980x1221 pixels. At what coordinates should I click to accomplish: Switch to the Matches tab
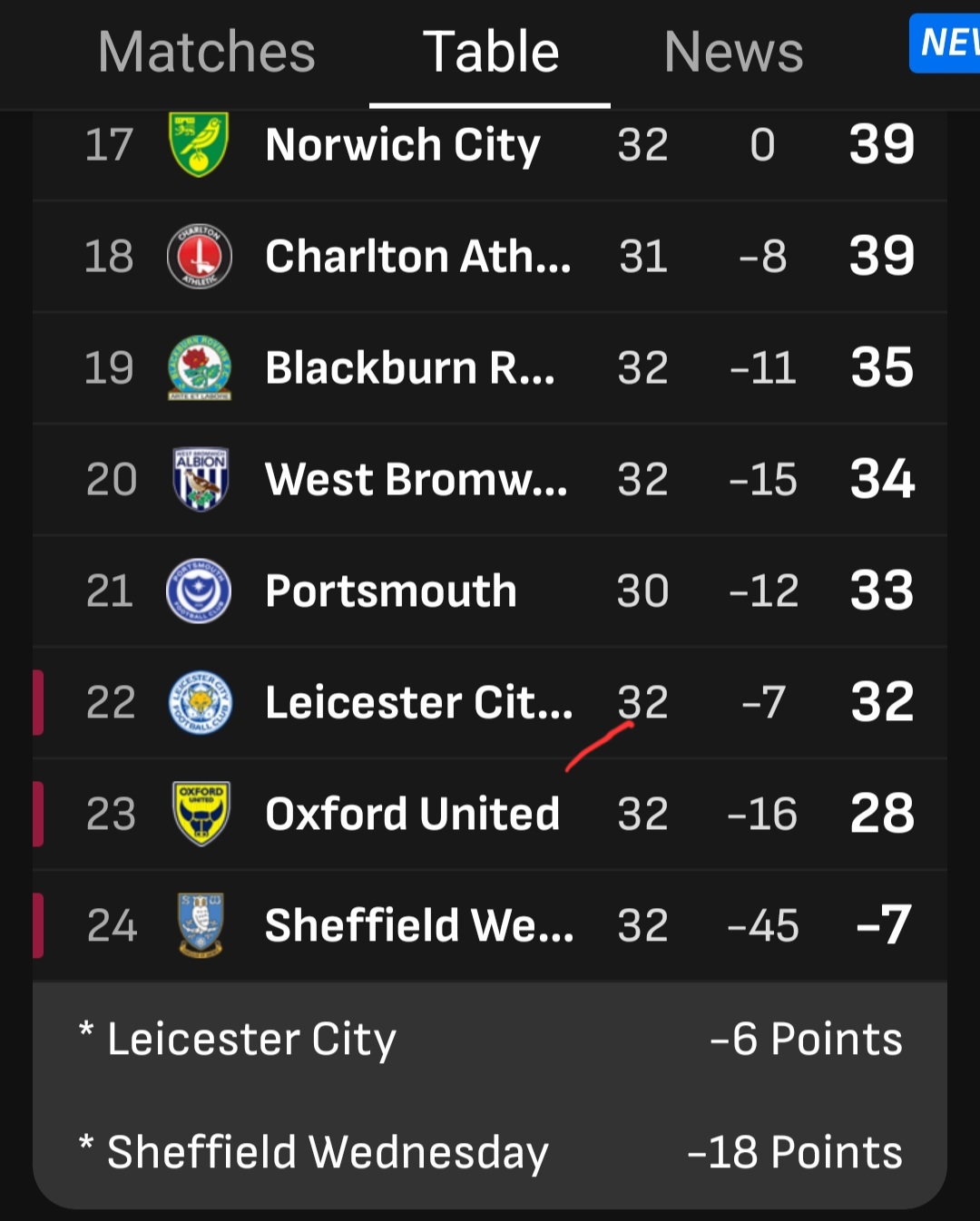207,52
